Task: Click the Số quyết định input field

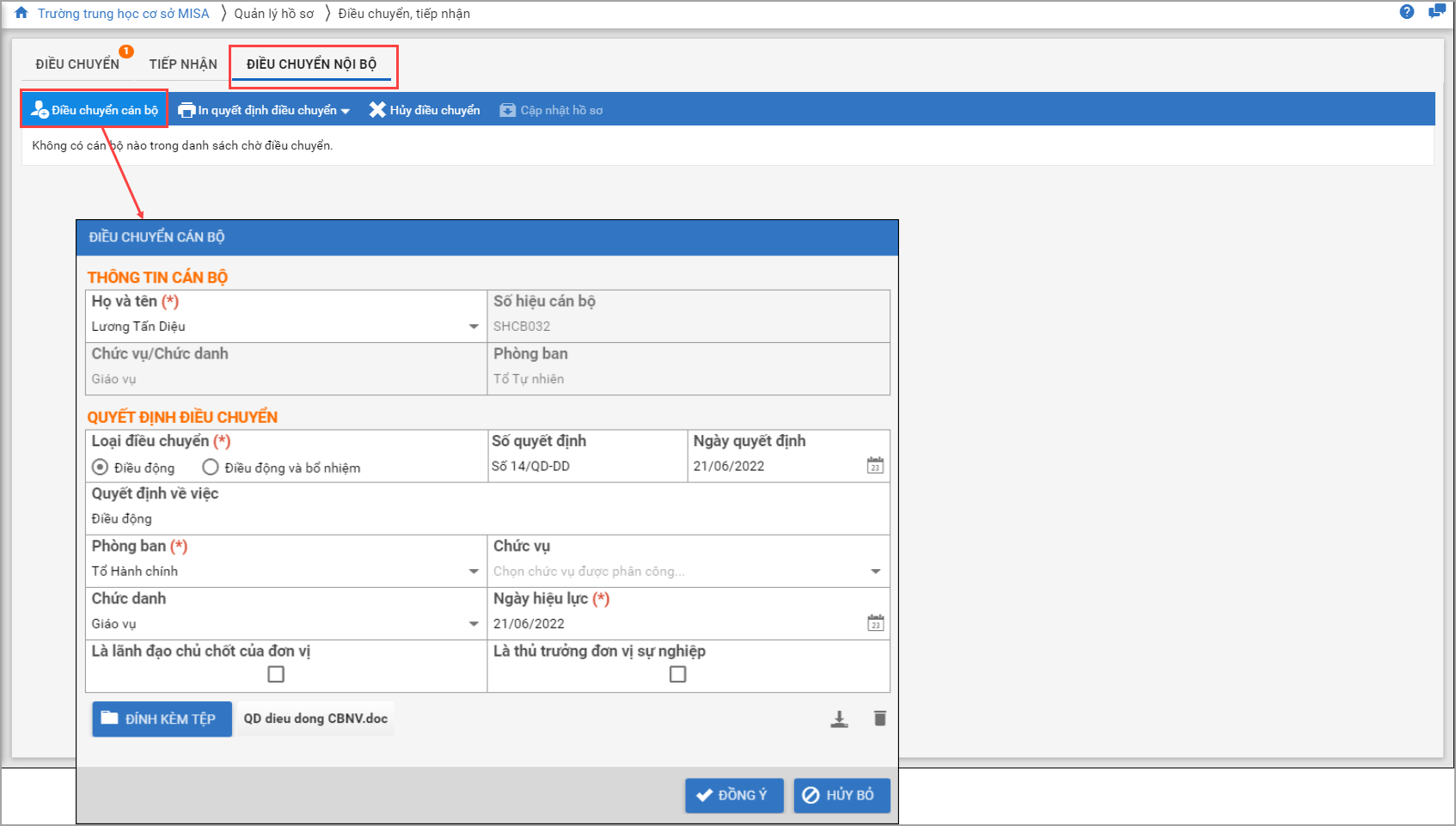Action: click(586, 467)
